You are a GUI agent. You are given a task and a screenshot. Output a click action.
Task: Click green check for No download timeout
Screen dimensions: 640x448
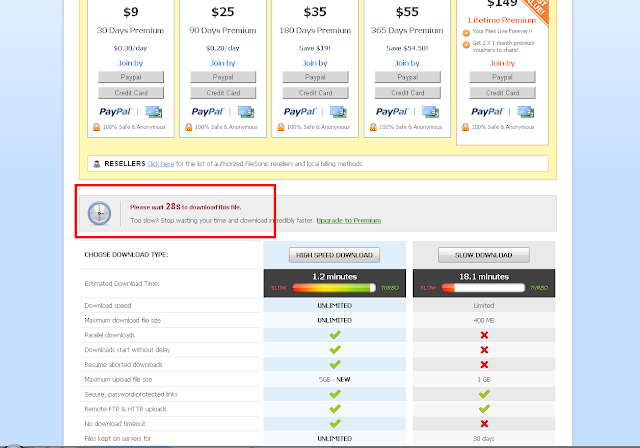pos(335,424)
